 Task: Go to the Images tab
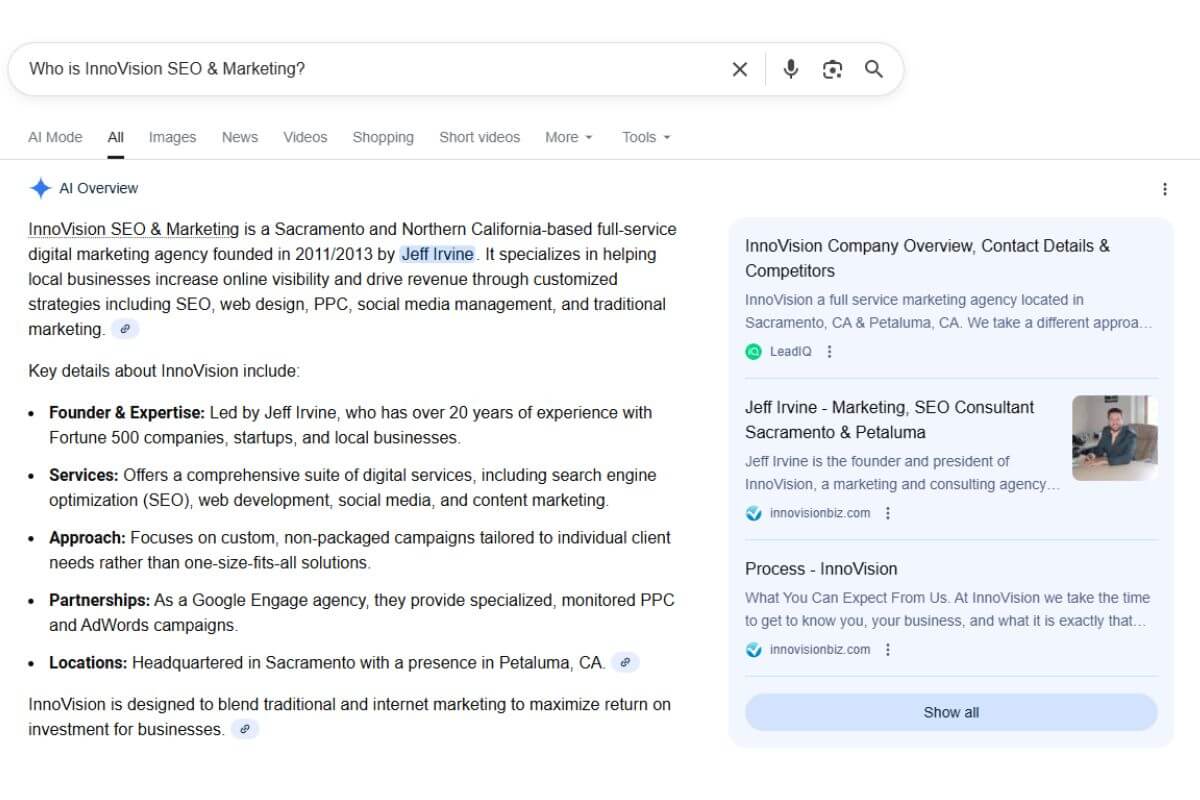click(172, 137)
